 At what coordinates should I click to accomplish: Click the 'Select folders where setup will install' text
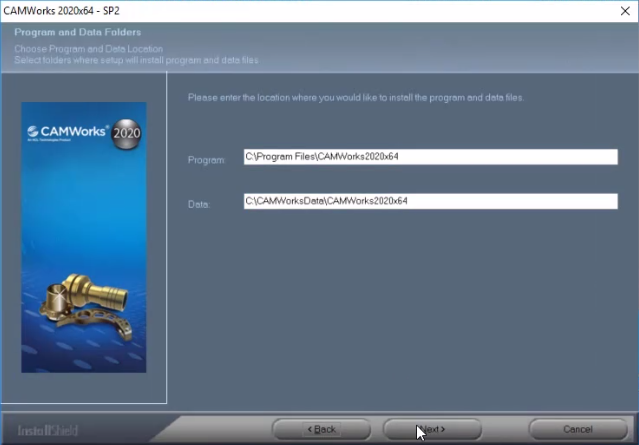point(137,60)
